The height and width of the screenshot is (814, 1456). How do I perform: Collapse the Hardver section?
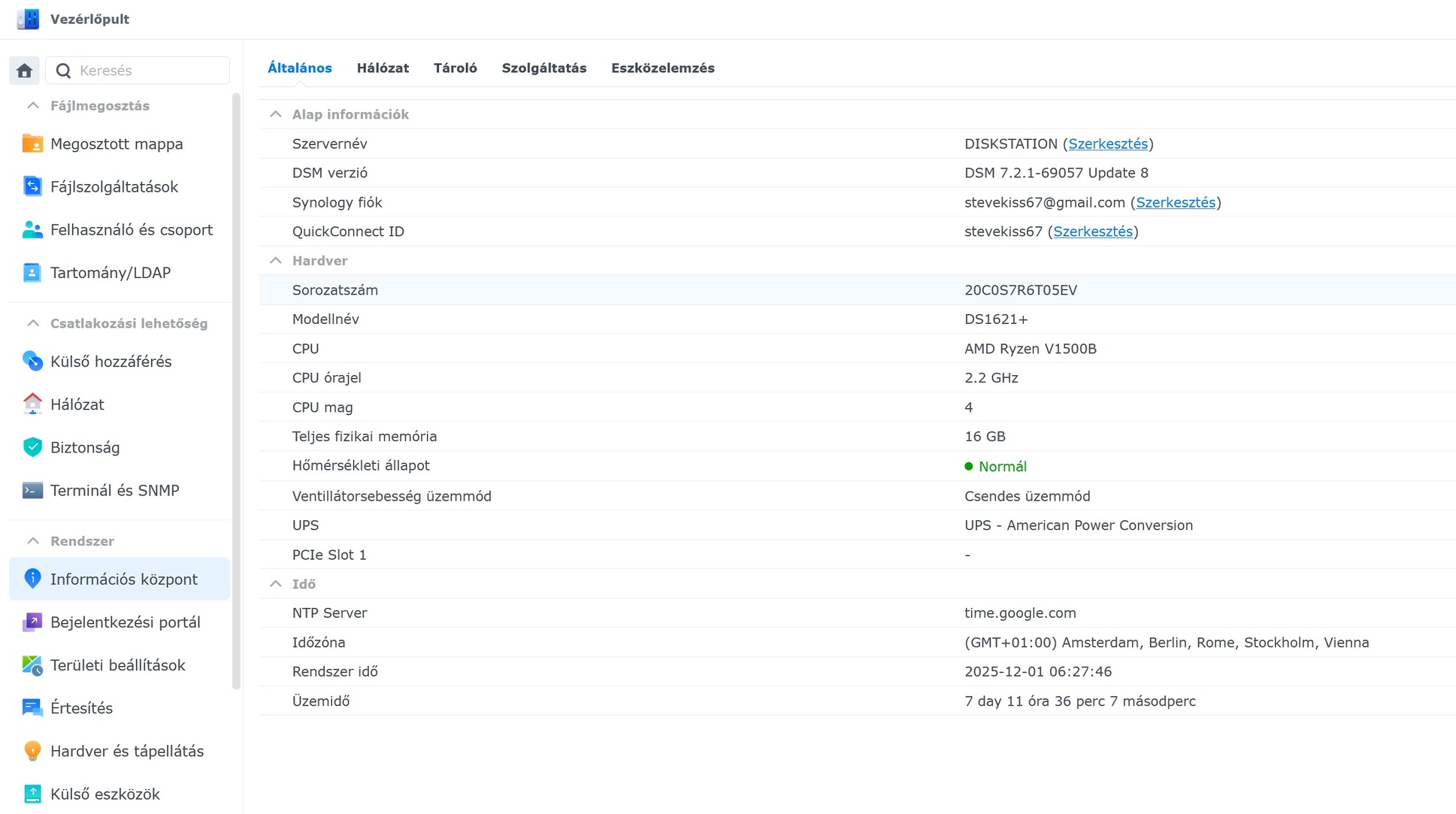tap(276, 261)
